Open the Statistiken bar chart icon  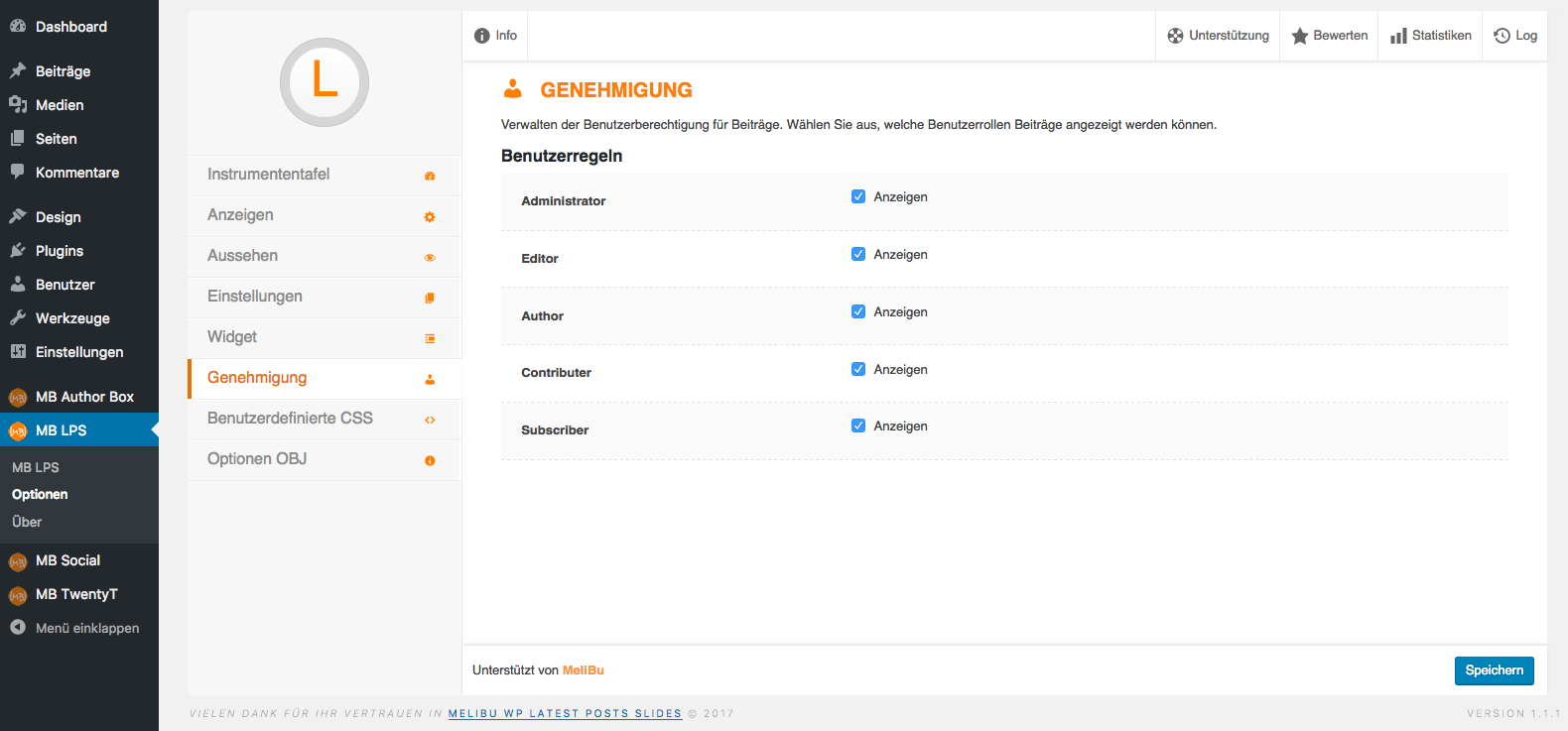pos(1398,36)
